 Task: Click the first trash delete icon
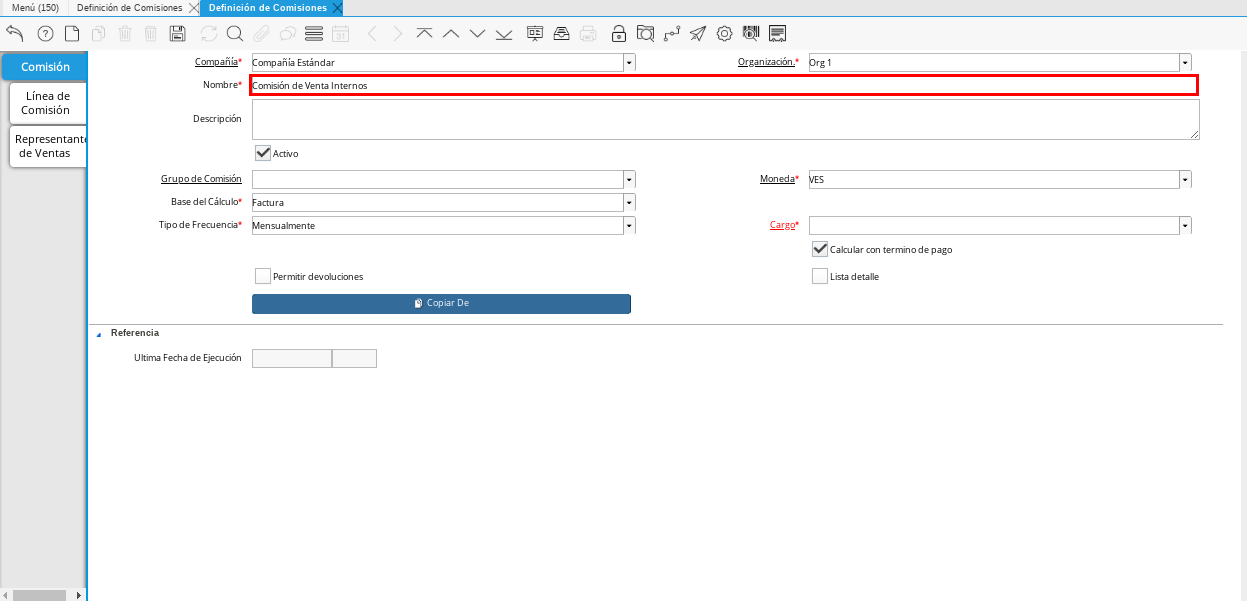pyautogui.click(x=125, y=33)
